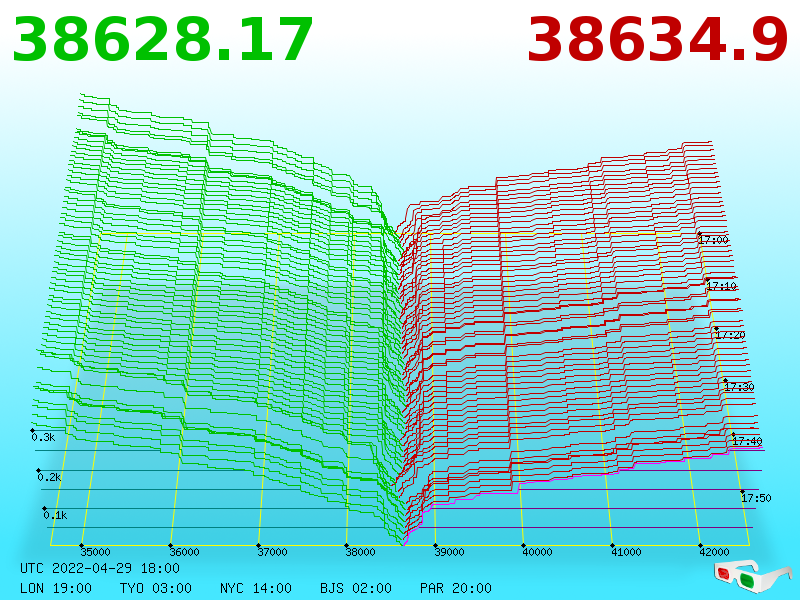Screen dimensions: 800x600
Task: Click the 17:40 time marker
Action: (x=747, y=441)
